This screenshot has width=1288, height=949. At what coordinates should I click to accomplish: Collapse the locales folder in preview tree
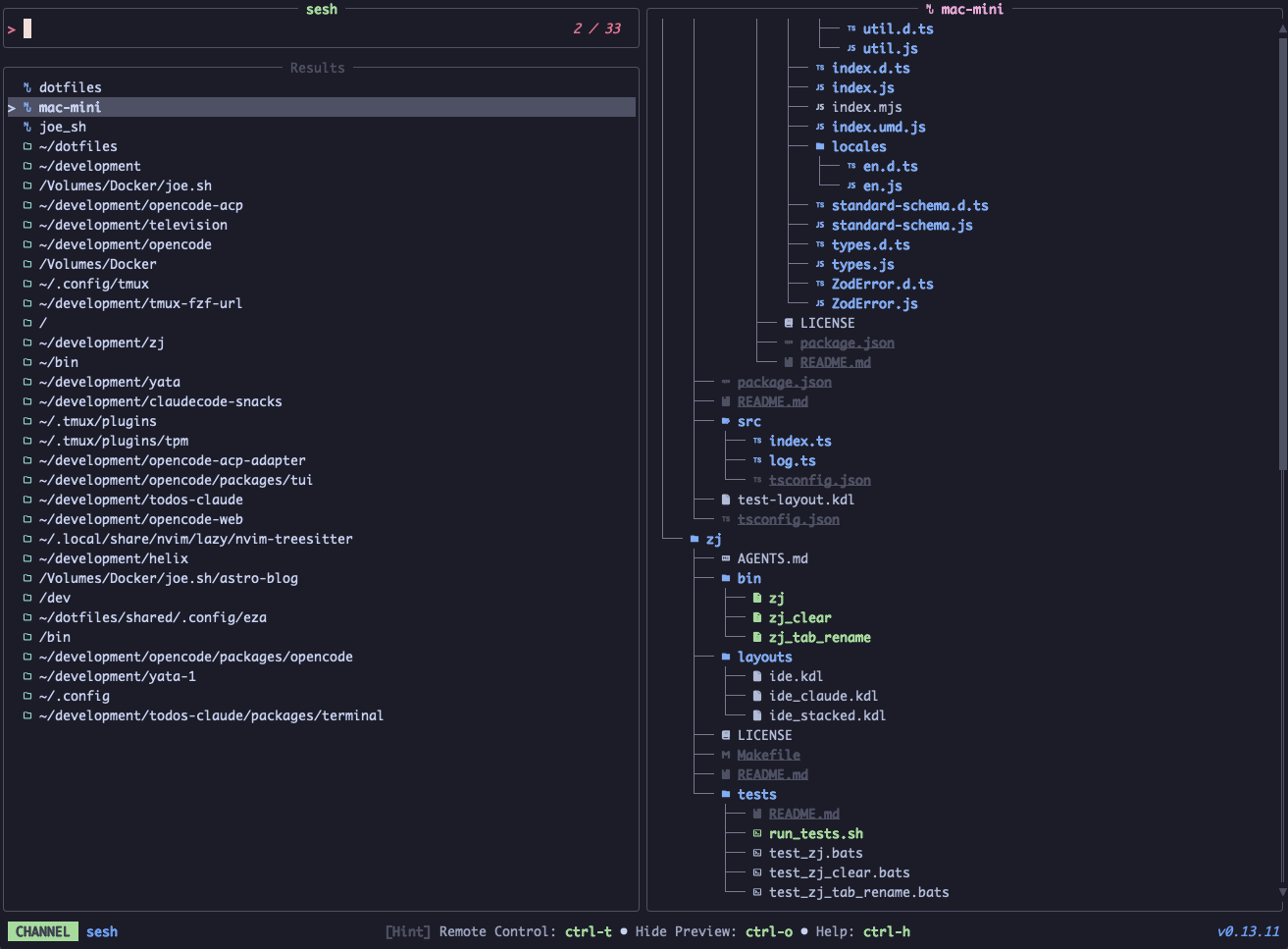point(820,146)
